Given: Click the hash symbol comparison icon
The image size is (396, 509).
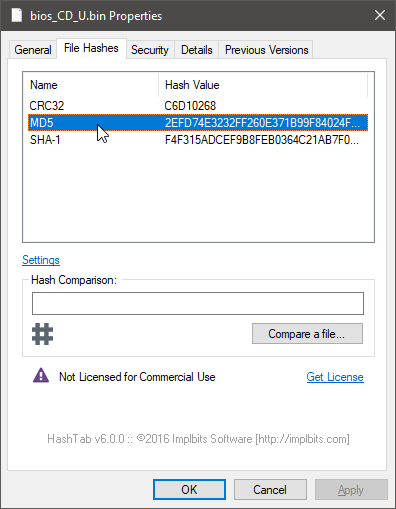Looking at the screenshot, I should pyautogui.click(x=42, y=334).
